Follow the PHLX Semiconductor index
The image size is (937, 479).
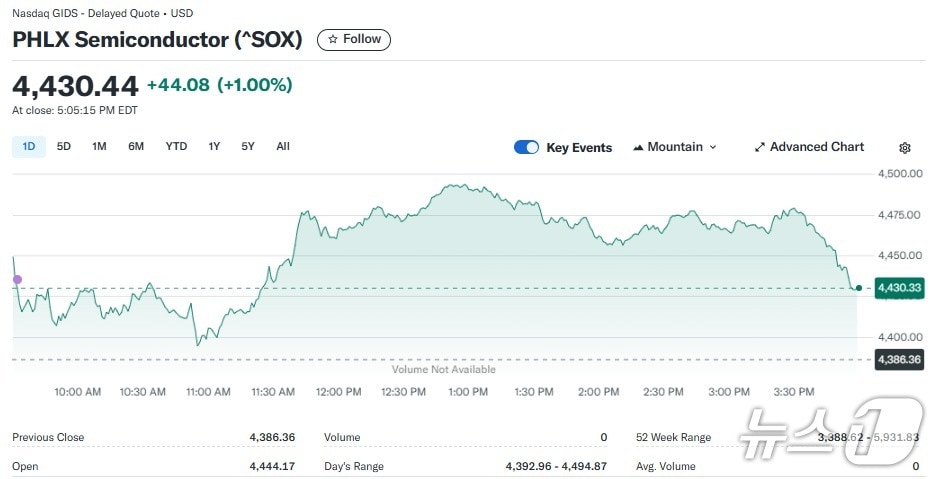[354, 39]
